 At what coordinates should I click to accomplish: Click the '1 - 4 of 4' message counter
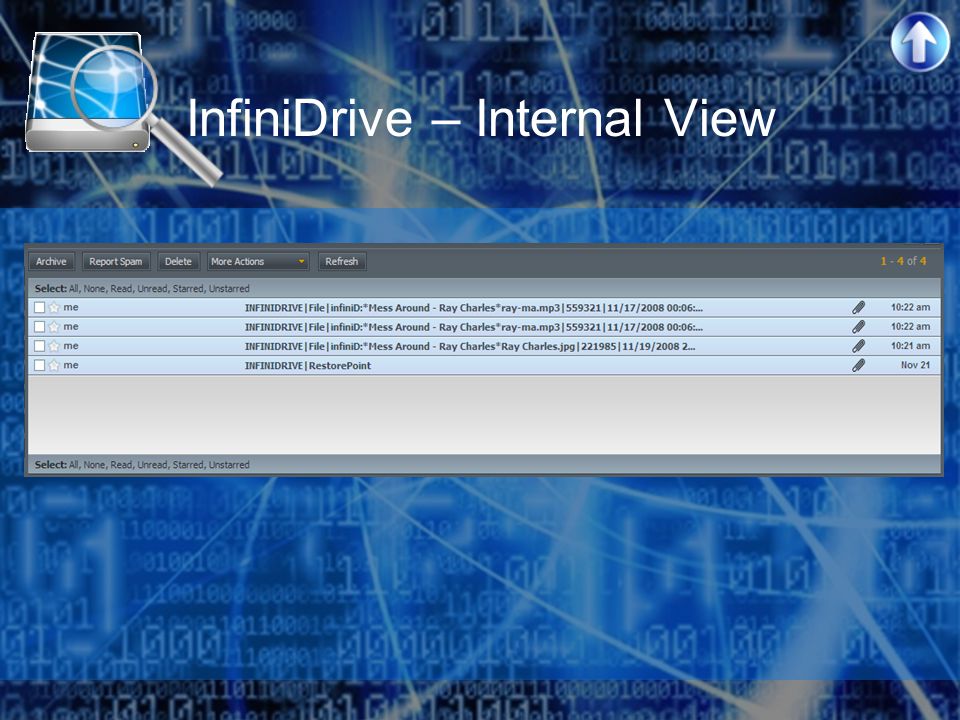(903, 261)
